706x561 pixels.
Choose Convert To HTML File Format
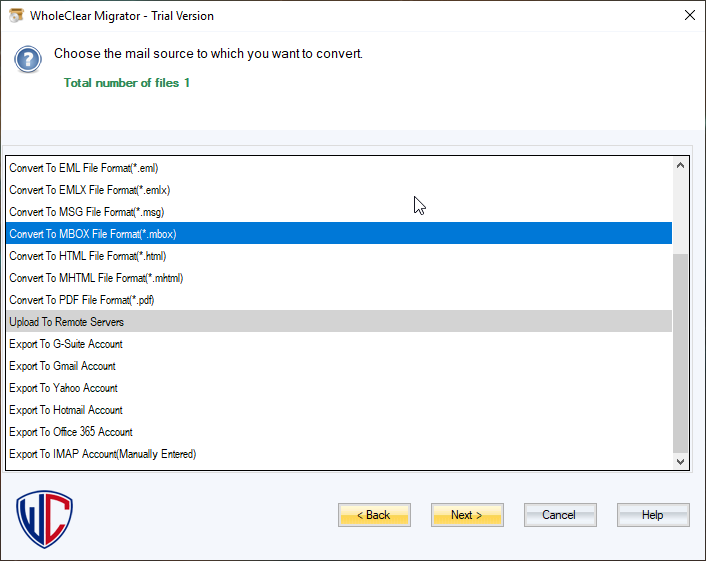click(87, 256)
